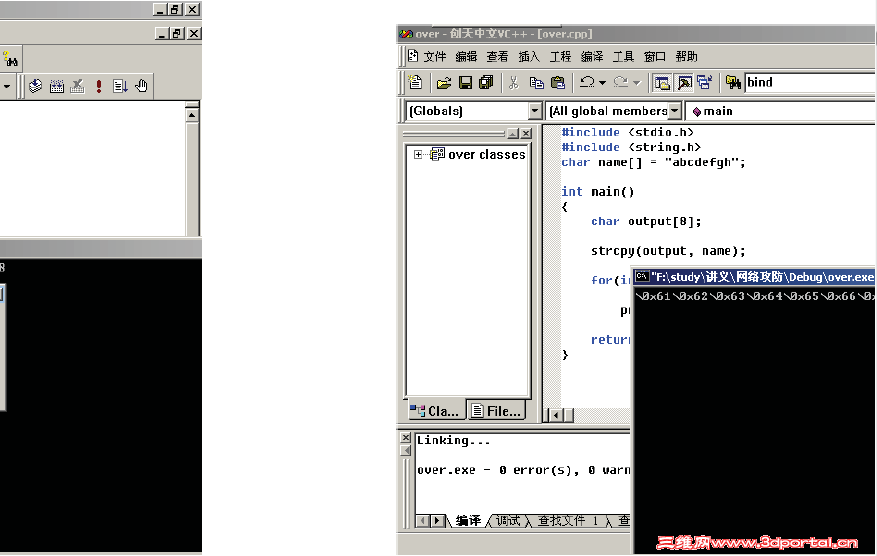Click the over classes tree icon
This screenshot has width=877, height=556.
pyautogui.click(x=437, y=154)
